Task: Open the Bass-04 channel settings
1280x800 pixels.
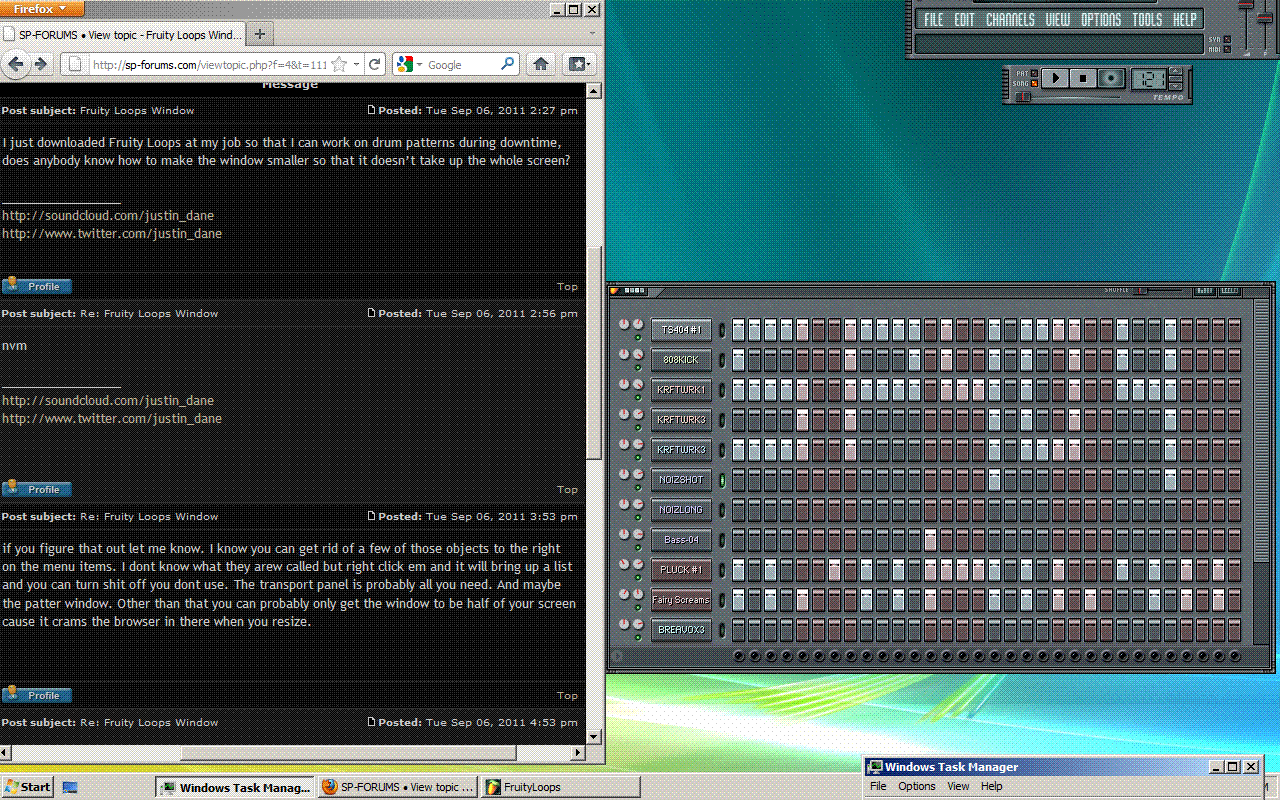Action: click(x=681, y=540)
